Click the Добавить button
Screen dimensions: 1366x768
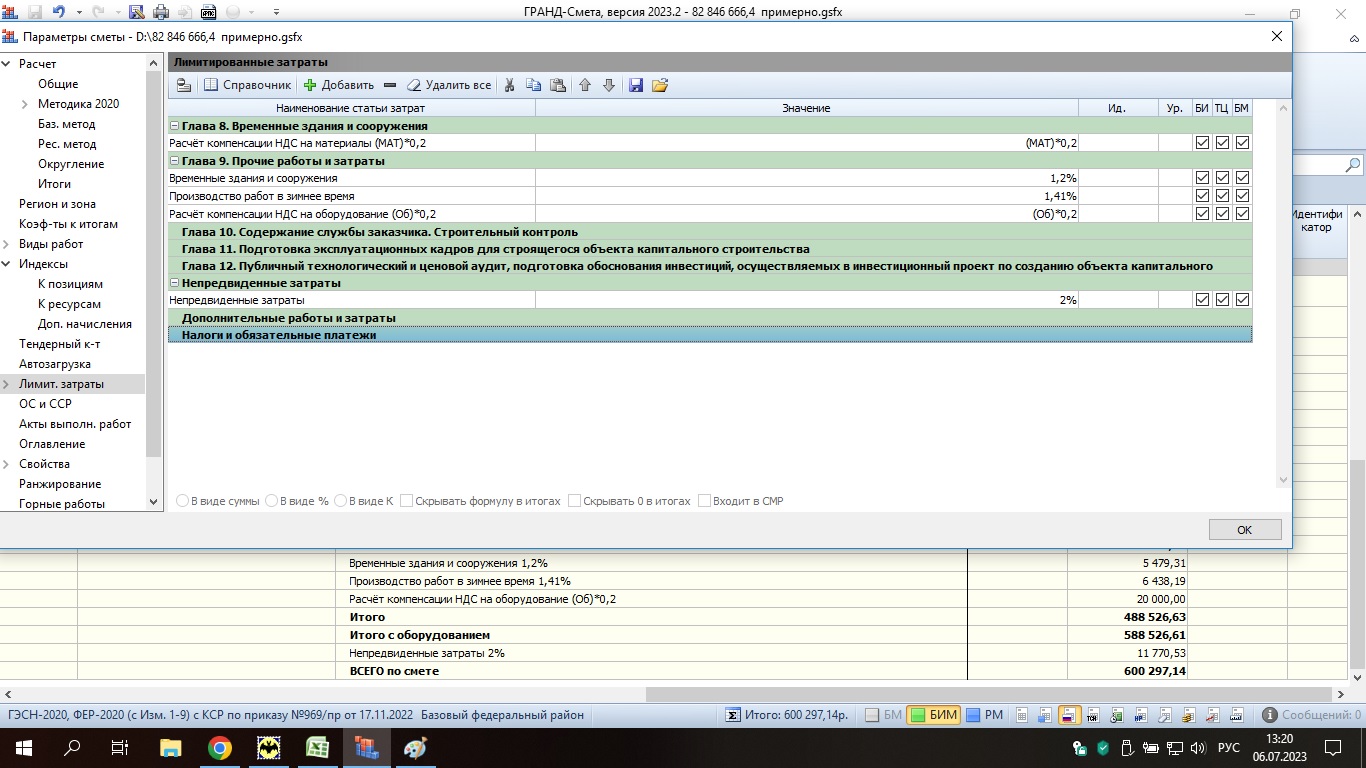pyautogui.click(x=339, y=85)
